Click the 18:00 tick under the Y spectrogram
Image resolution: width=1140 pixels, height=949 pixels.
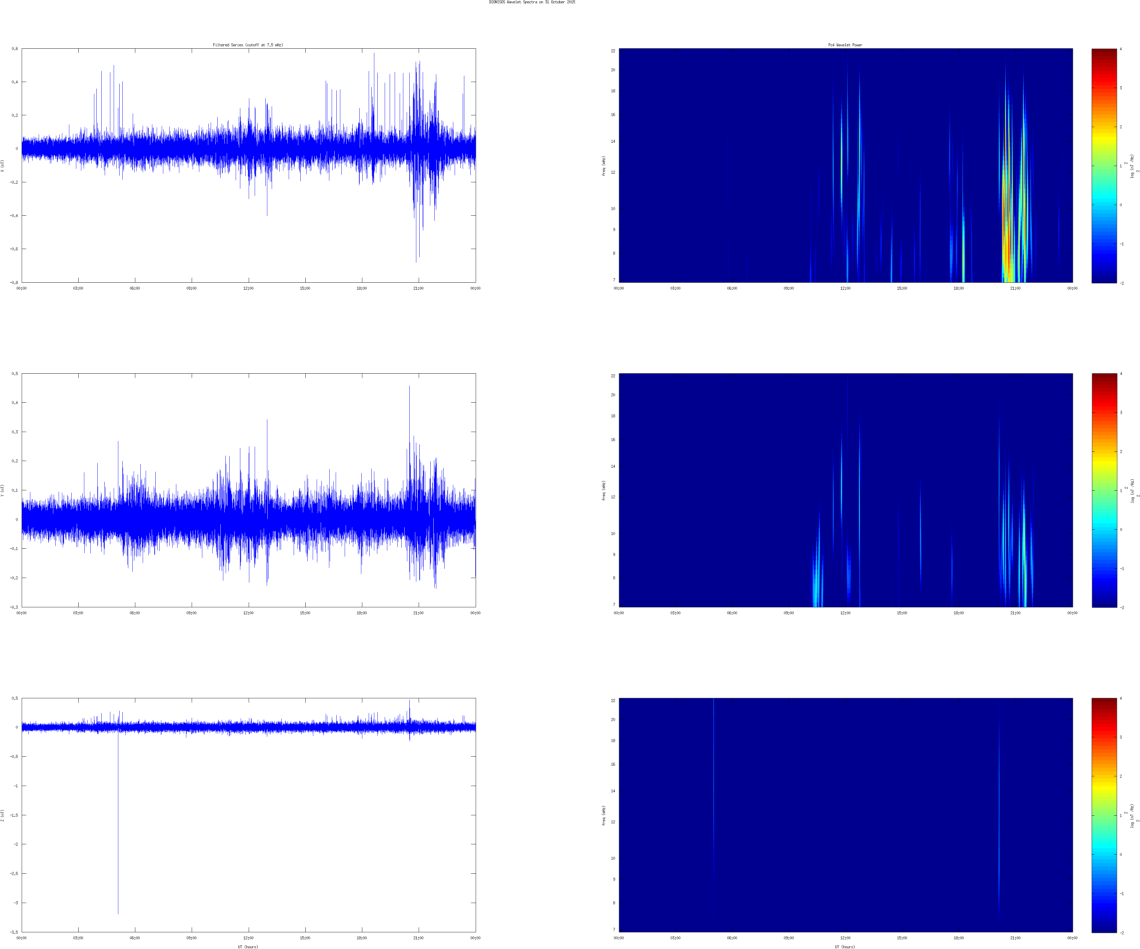tap(959, 613)
